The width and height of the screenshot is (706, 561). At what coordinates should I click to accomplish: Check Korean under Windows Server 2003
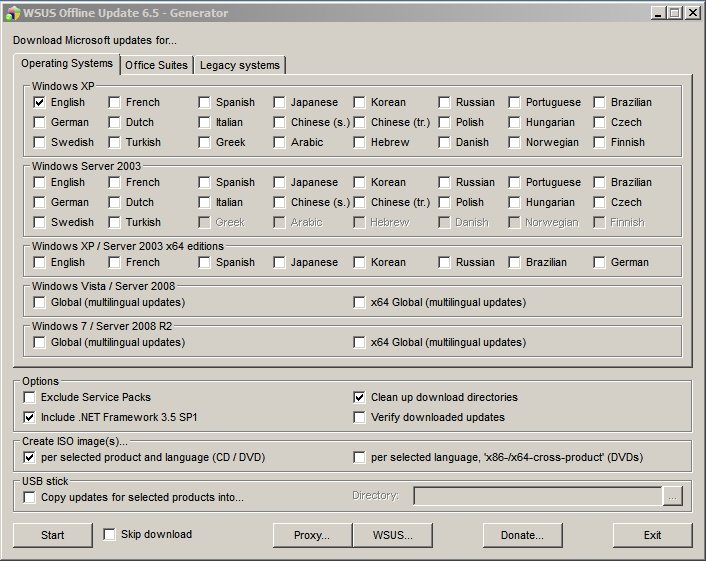pyautogui.click(x=359, y=182)
